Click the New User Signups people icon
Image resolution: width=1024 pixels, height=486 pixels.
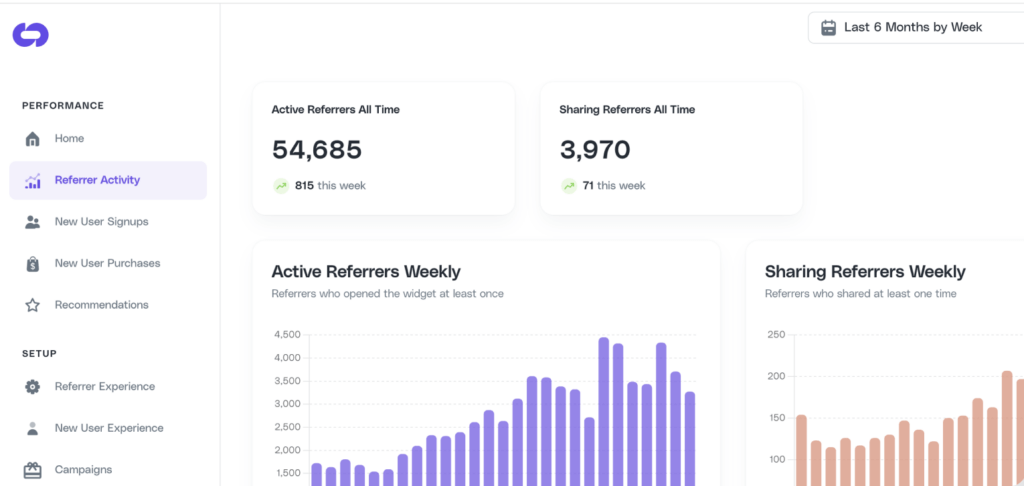pos(32,222)
